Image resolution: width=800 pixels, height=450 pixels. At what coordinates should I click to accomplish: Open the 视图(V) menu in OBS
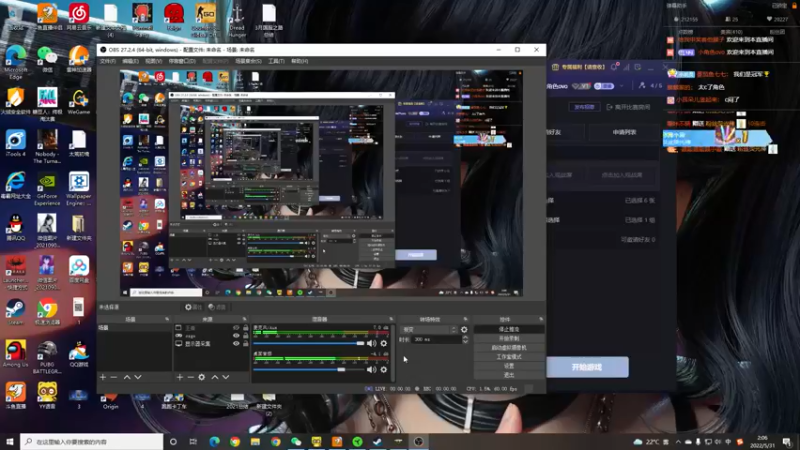154,61
